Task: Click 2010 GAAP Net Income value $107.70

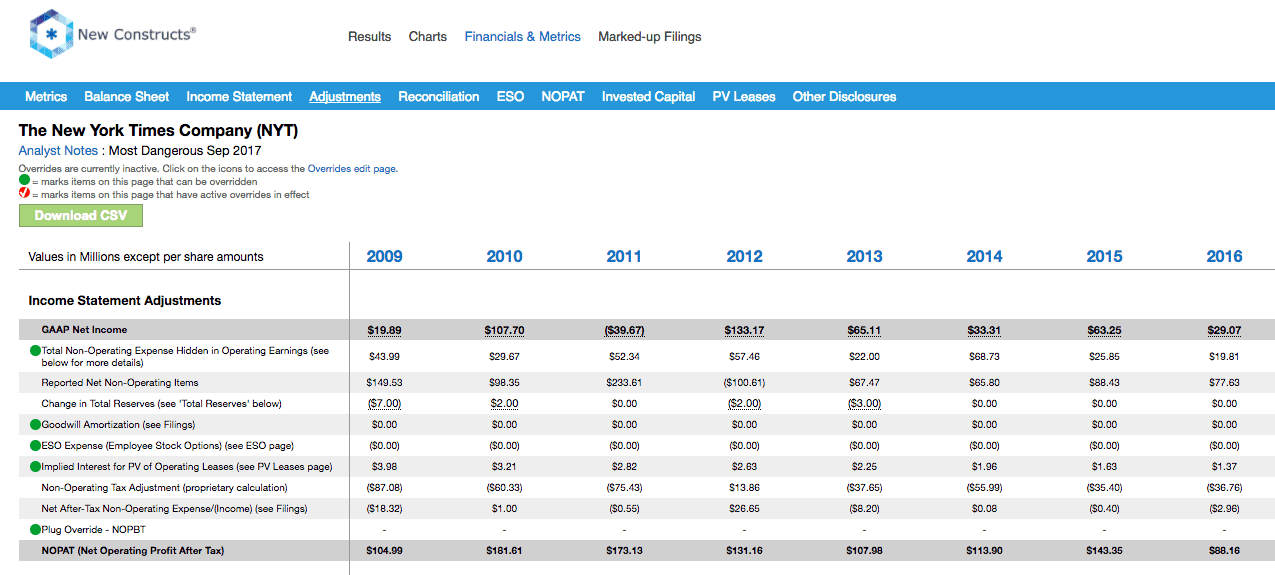Action: point(505,330)
